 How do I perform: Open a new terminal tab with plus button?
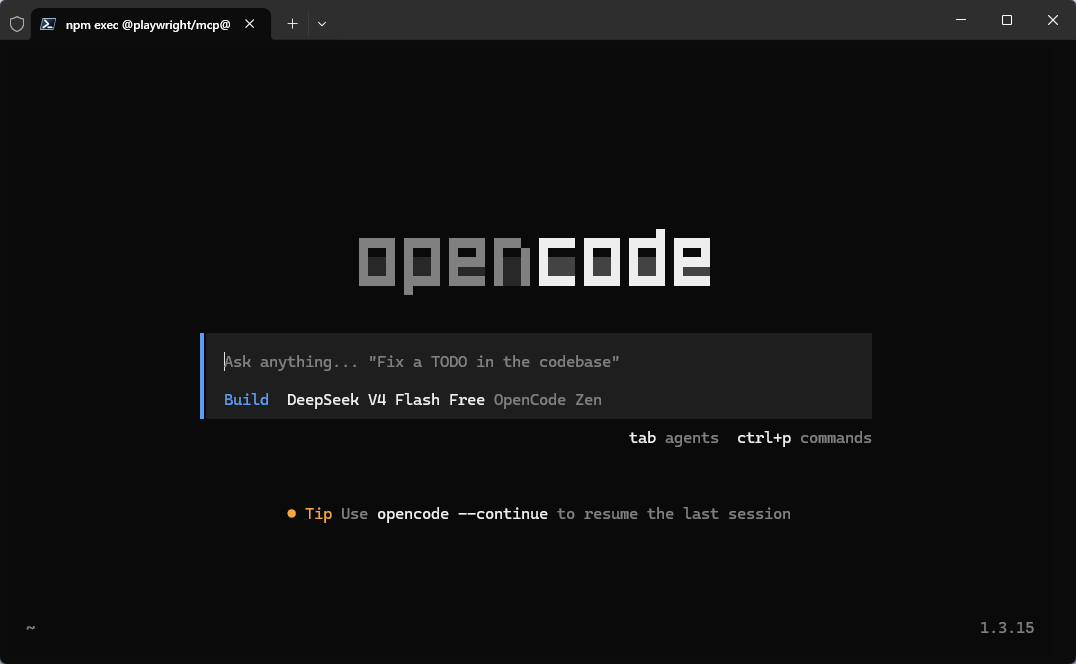pyautogui.click(x=292, y=24)
